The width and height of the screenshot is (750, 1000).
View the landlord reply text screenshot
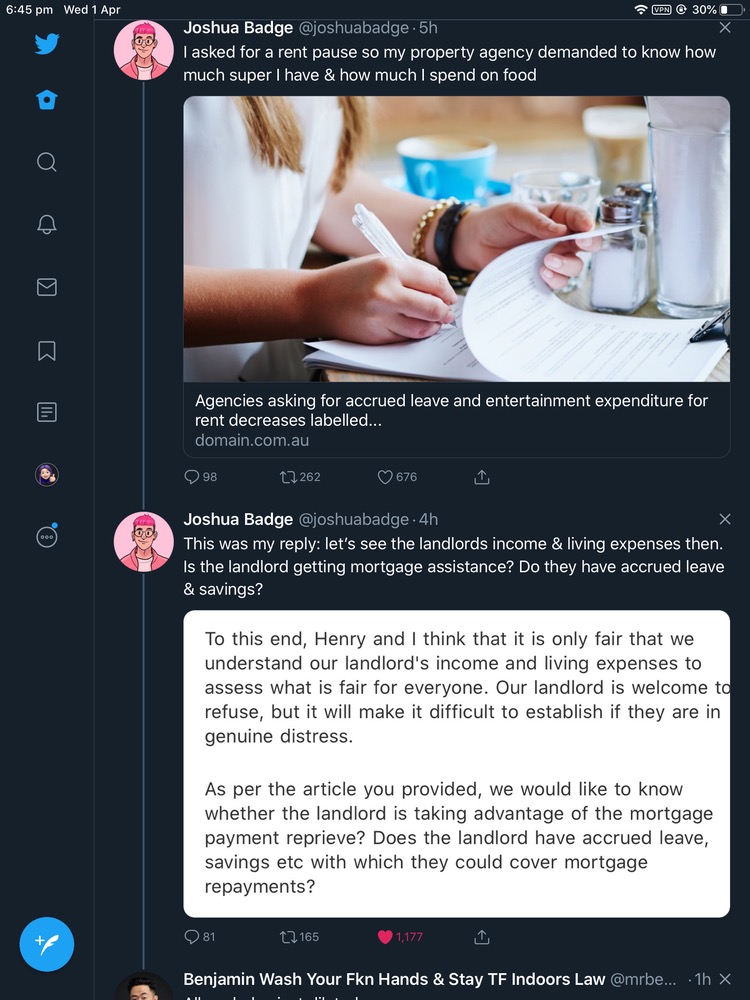point(456,763)
